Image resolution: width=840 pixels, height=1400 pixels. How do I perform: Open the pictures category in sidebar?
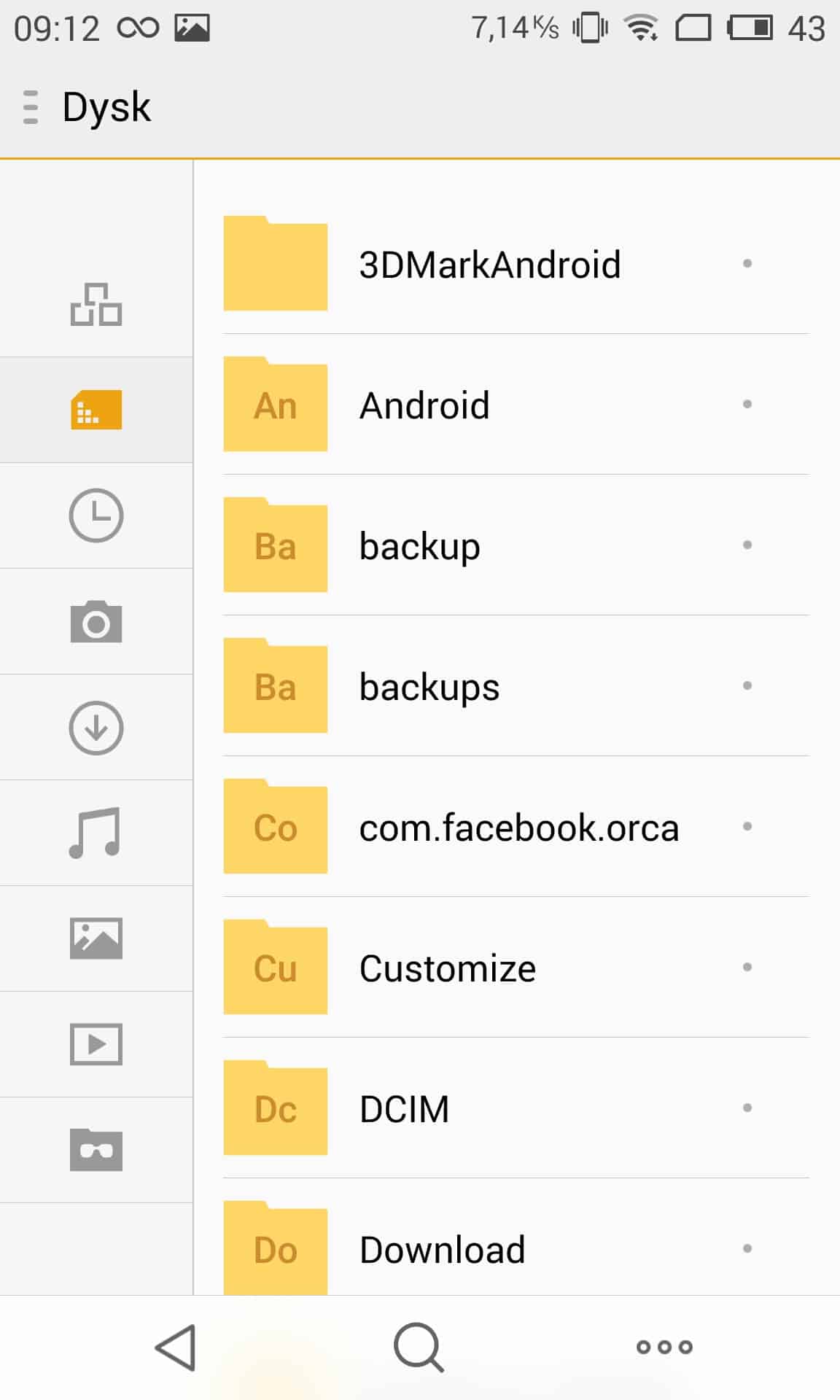96,938
